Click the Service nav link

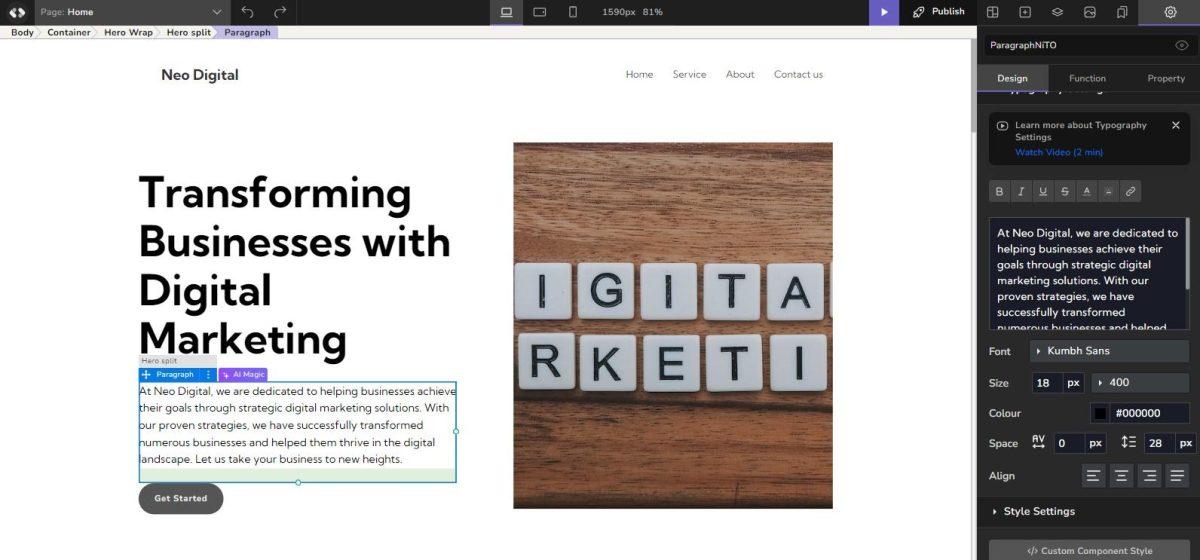click(x=689, y=74)
